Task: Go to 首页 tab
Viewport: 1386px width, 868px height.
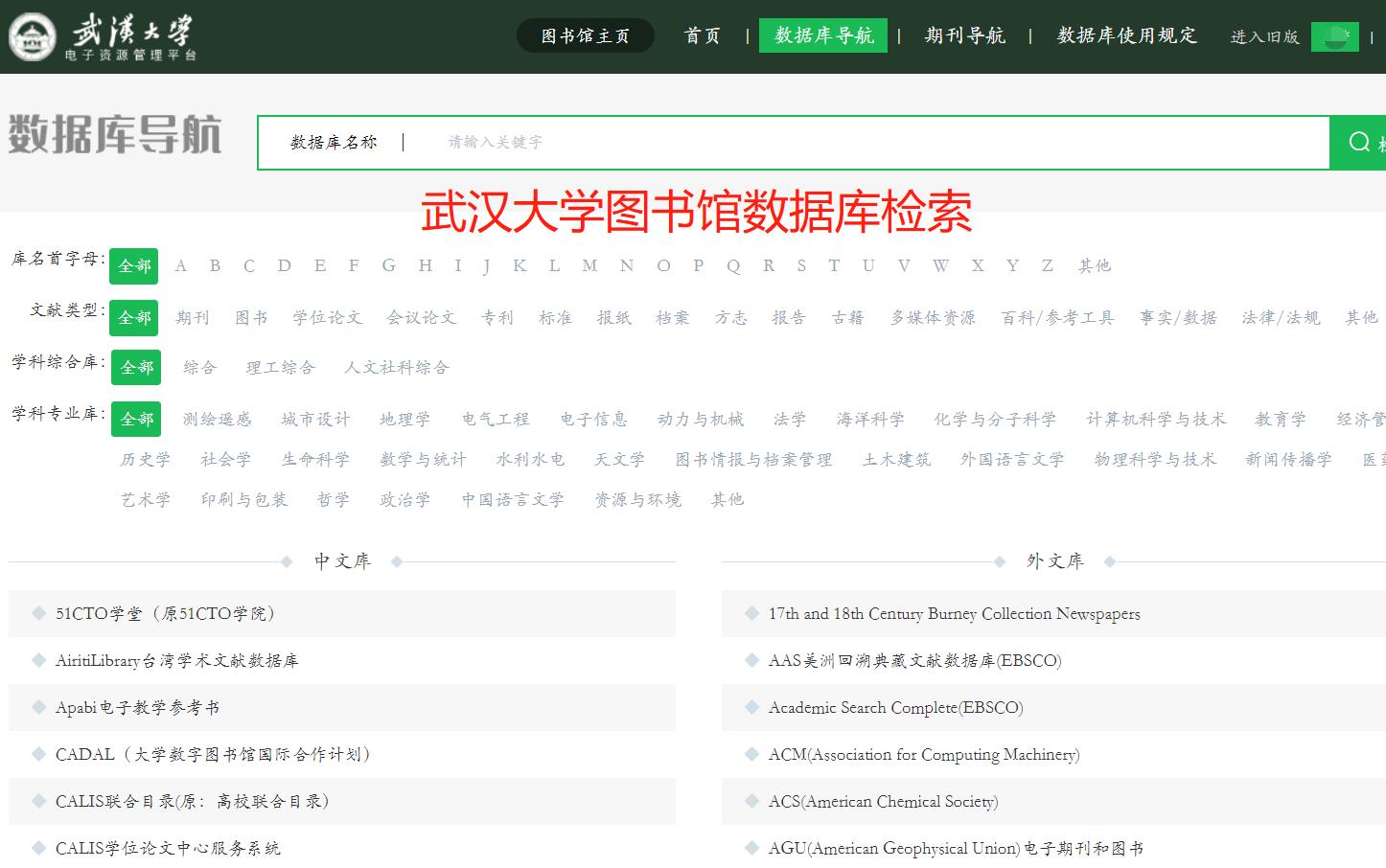Action: pyautogui.click(x=703, y=35)
